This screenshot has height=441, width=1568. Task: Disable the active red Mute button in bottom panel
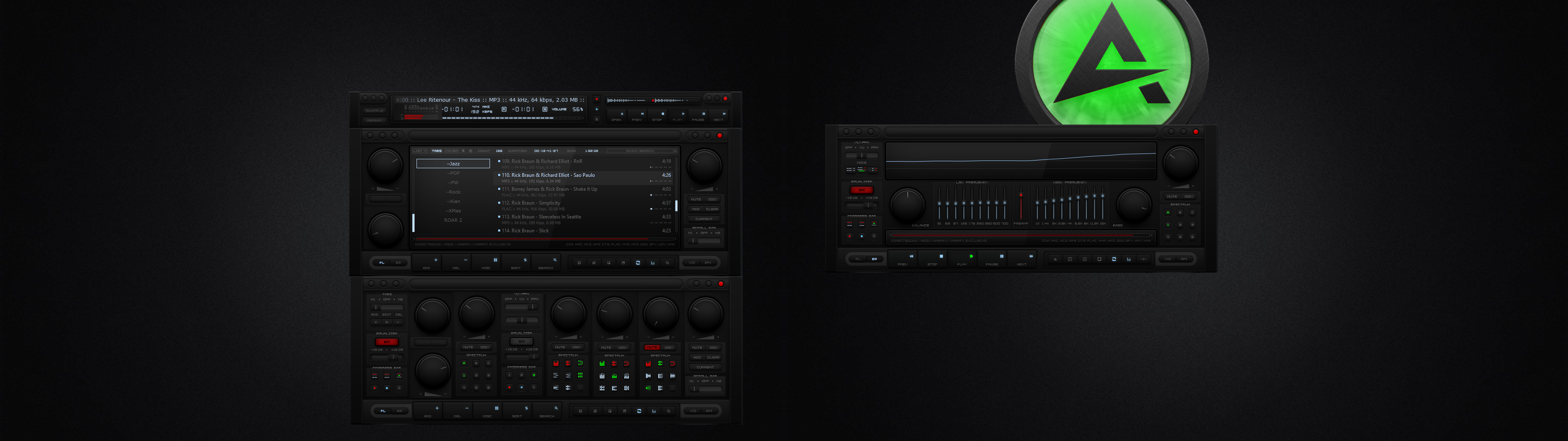pyautogui.click(x=653, y=347)
